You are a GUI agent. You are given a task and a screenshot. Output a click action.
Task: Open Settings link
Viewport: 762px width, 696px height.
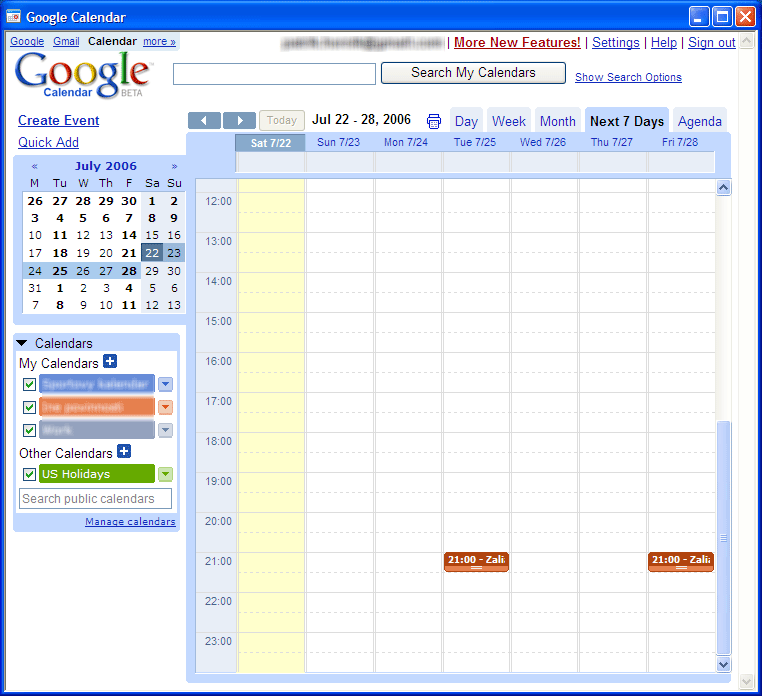(x=616, y=42)
